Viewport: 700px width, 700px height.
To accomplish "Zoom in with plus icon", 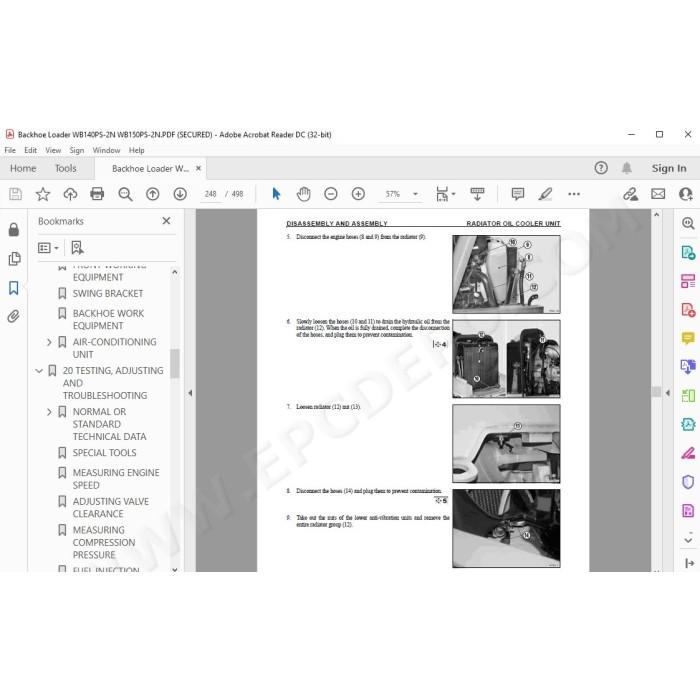I will click(x=358, y=194).
